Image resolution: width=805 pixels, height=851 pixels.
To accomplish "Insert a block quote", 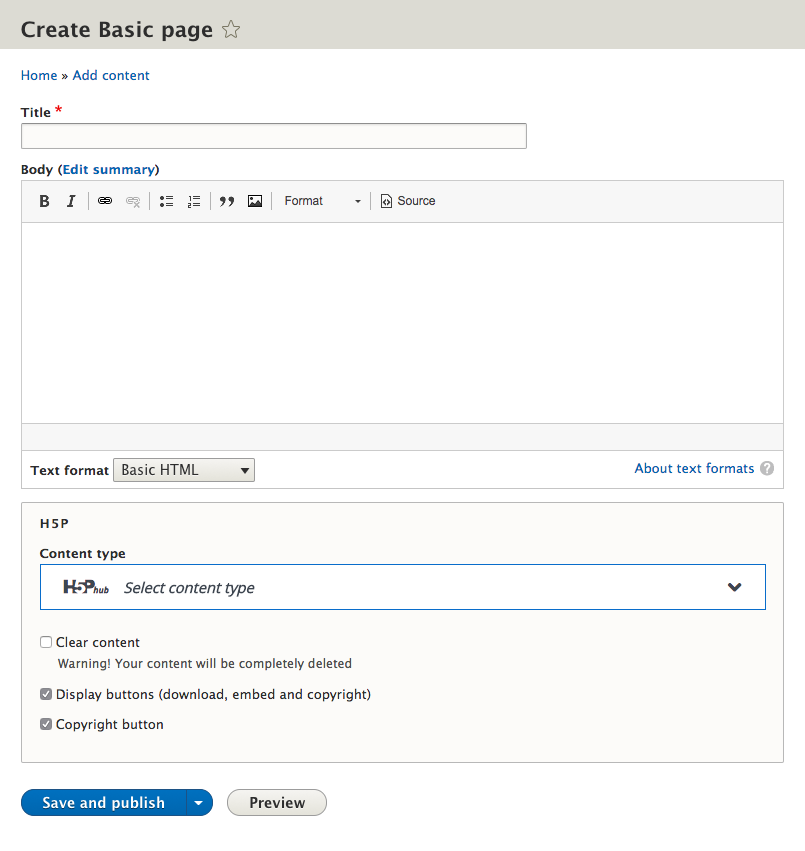I will [226, 201].
